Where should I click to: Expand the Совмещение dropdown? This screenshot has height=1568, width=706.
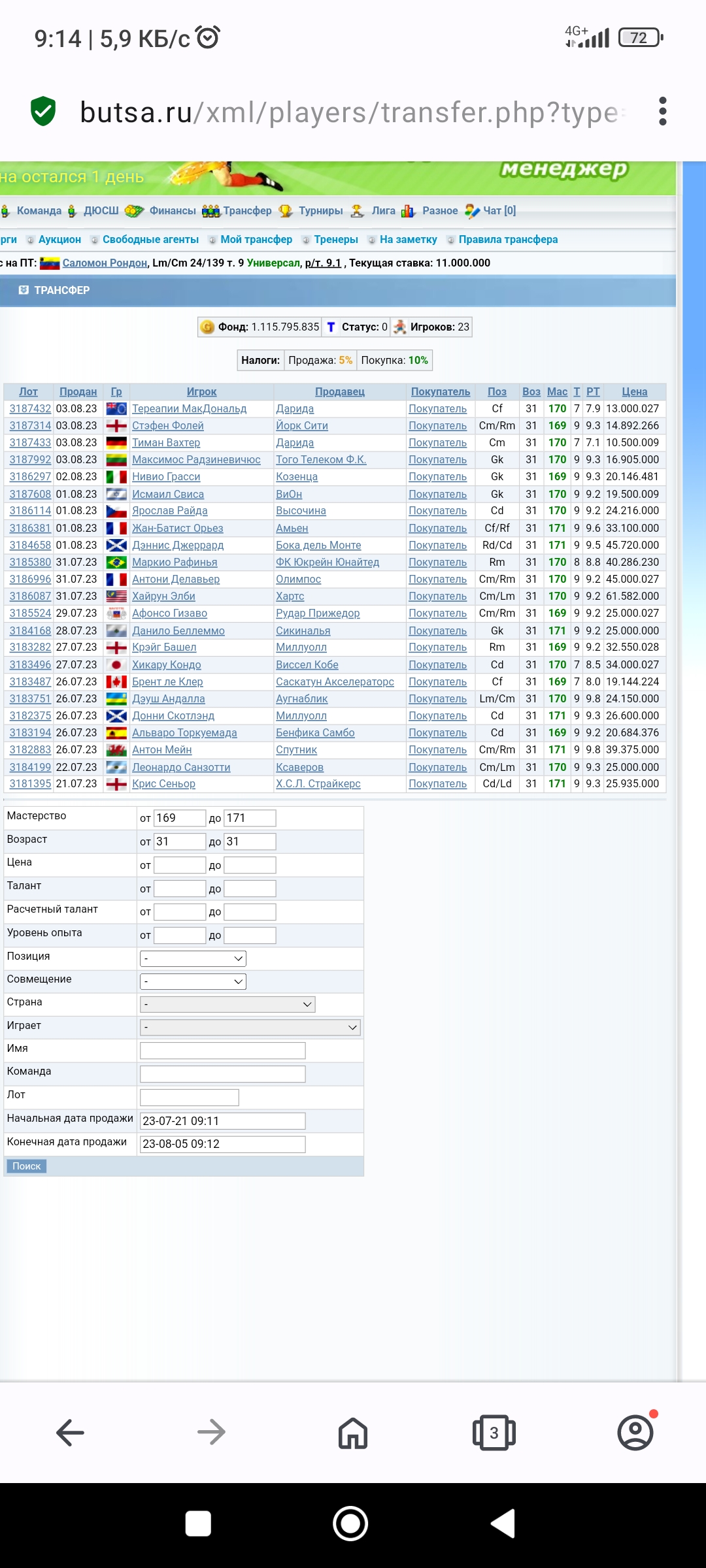(x=193, y=981)
